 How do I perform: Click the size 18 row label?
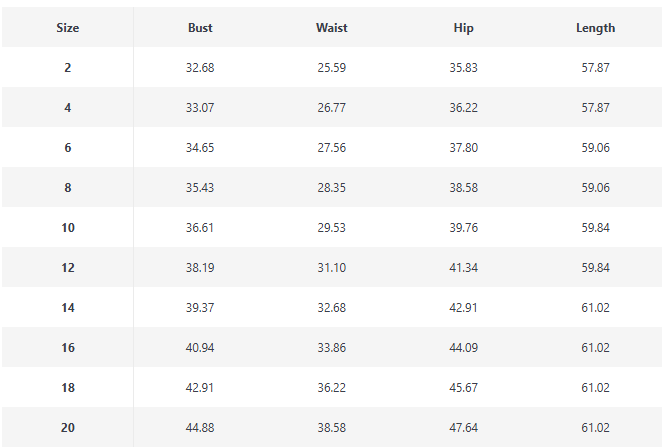(68, 388)
